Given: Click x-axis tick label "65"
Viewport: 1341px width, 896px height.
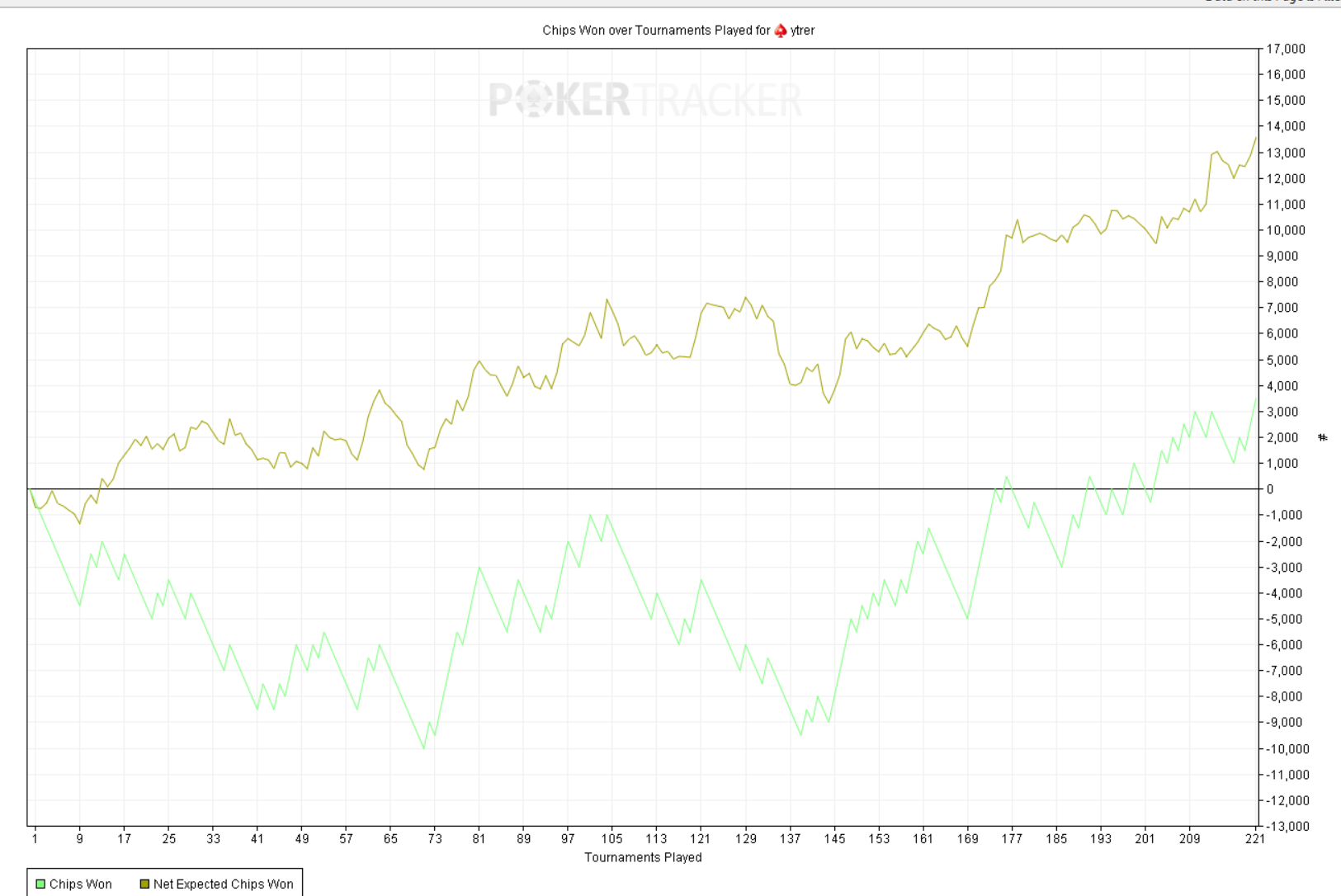Looking at the screenshot, I should (x=390, y=839).
